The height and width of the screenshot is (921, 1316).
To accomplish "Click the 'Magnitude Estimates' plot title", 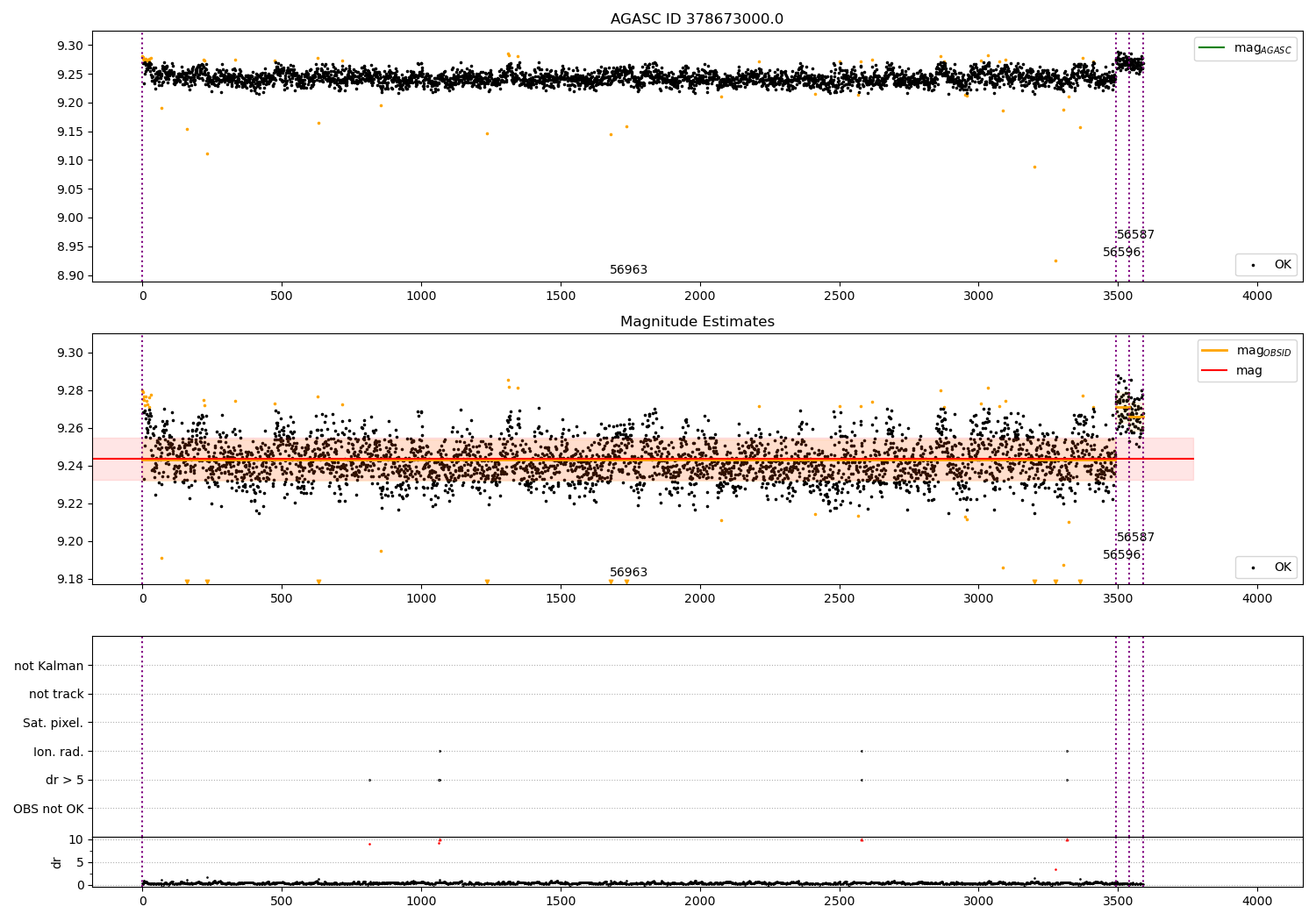I will click(x=697, y=322).
